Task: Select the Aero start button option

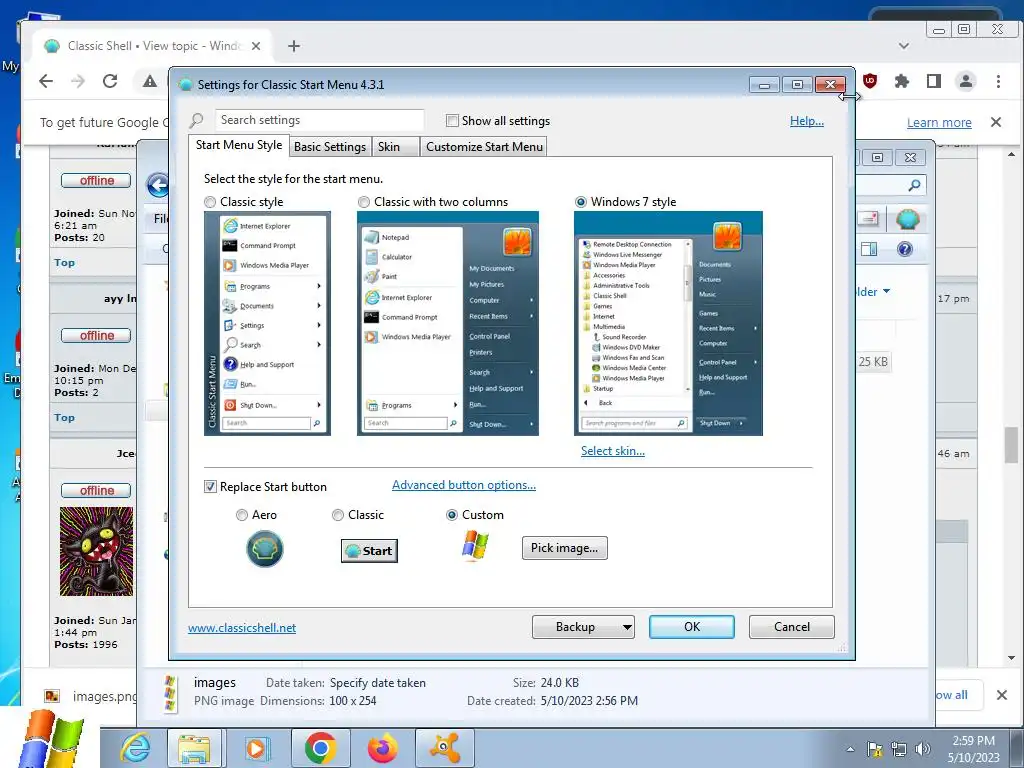Action: pos(242,515)
